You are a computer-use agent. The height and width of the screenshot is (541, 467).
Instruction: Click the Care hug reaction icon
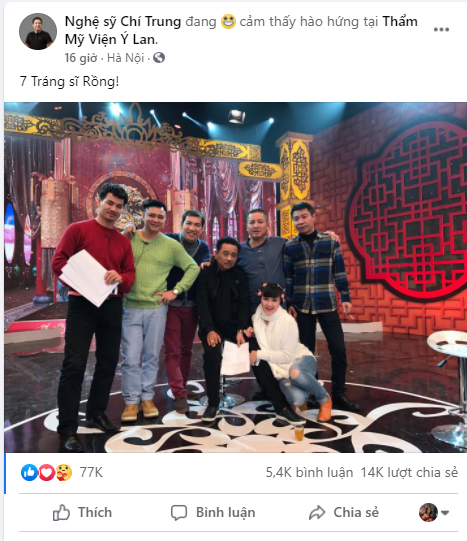click(x=64, y=473)
